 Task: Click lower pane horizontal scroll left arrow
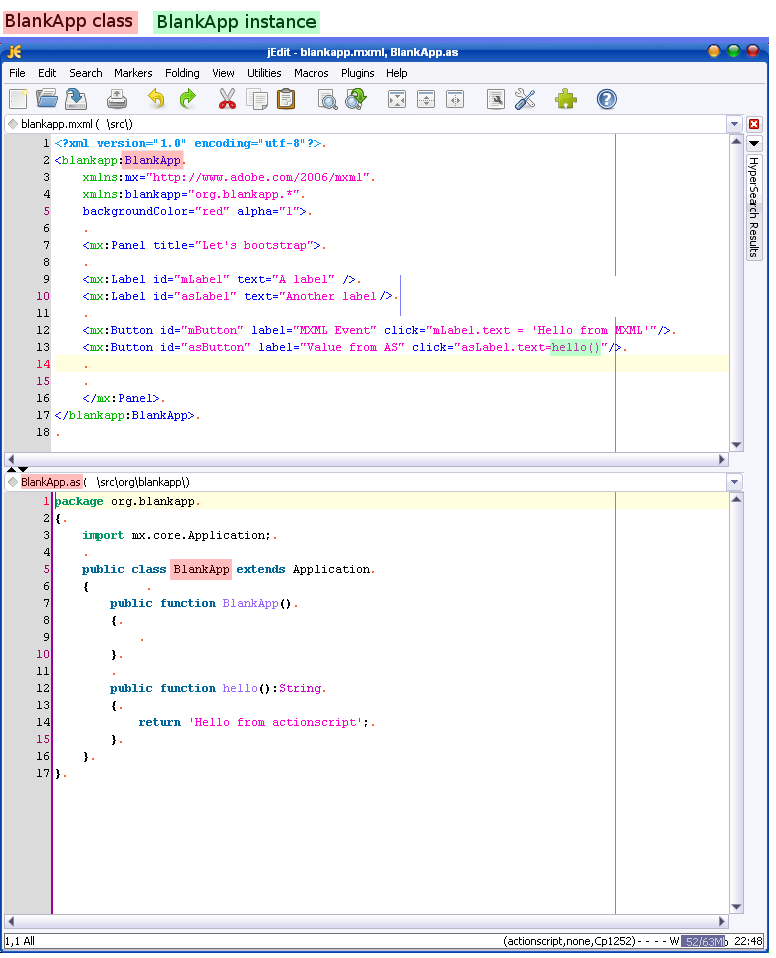coord(10,921)
